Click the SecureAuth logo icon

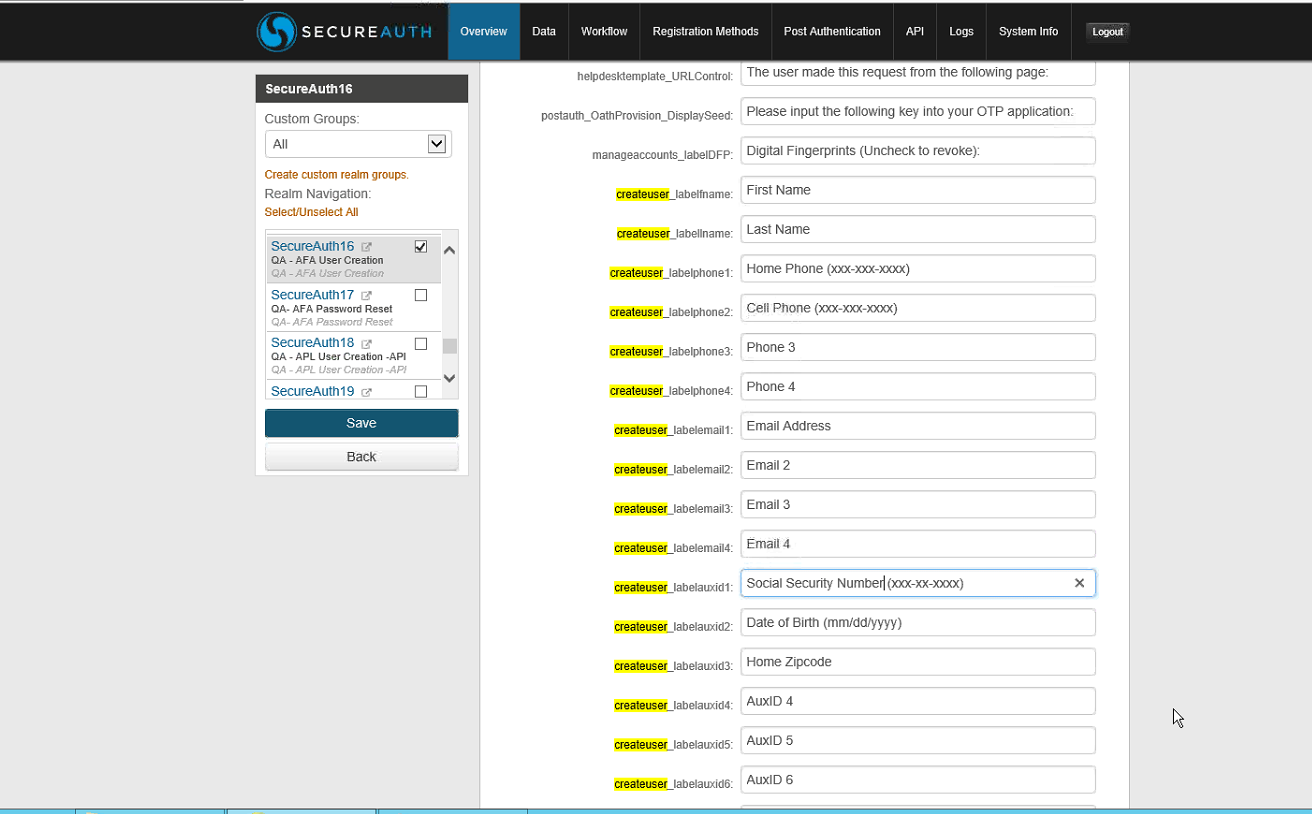pyautogui.click(x=276, y=31)
